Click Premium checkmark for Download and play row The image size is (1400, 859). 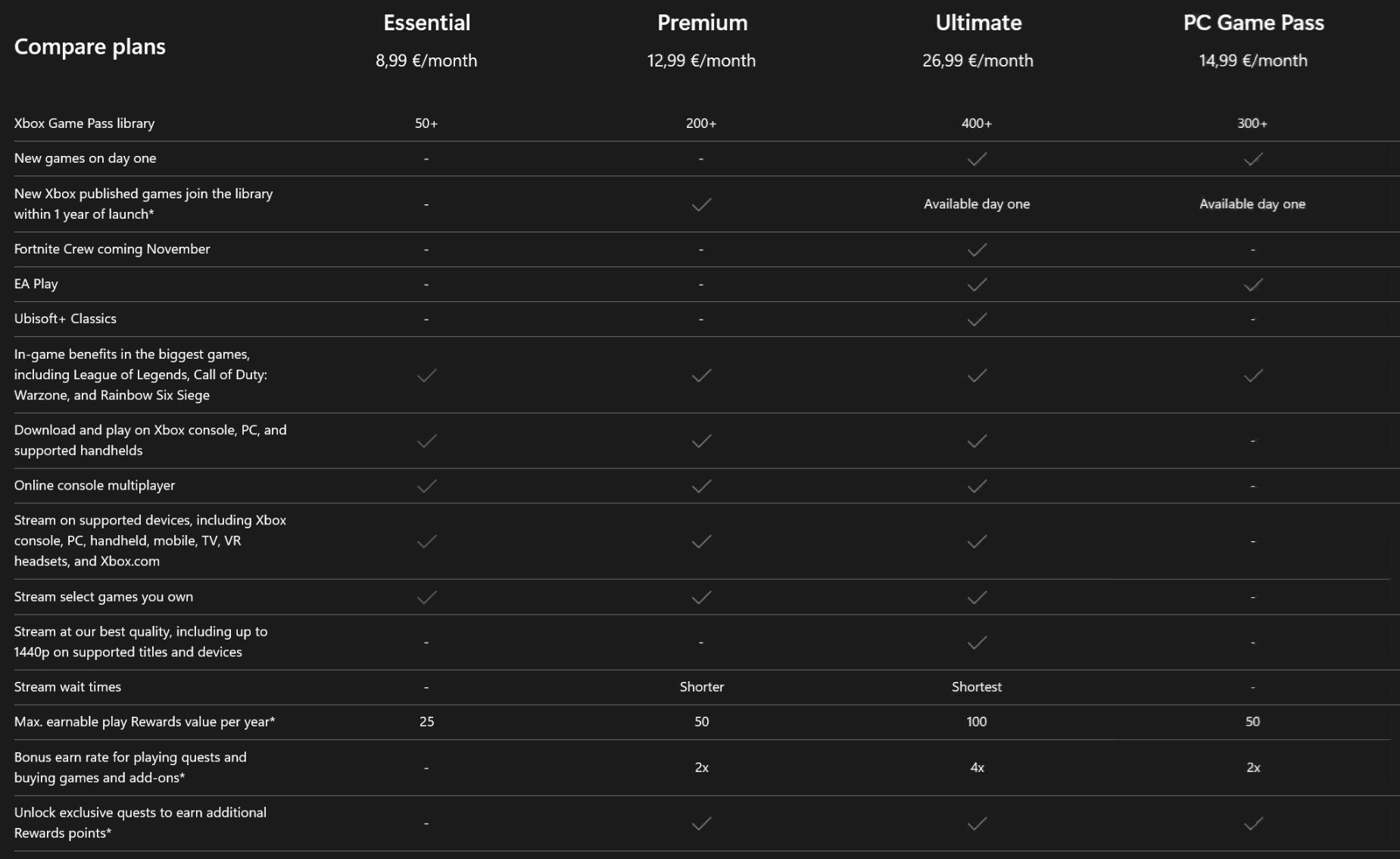point(702,440)
